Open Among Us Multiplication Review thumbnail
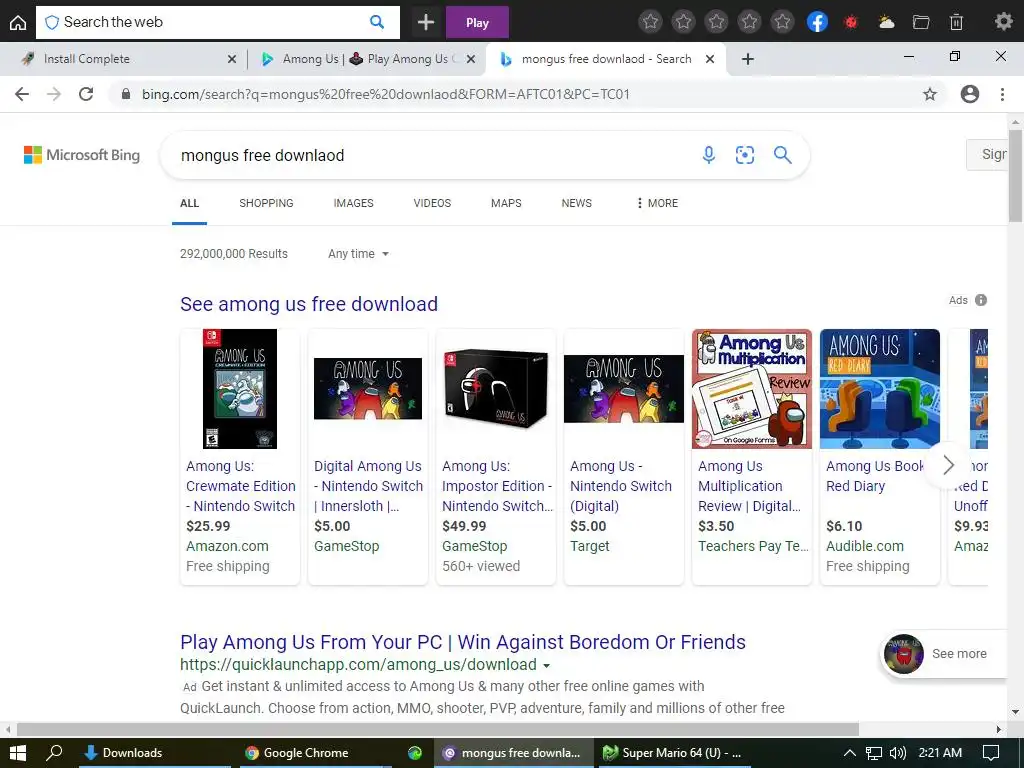 pos(752,389)
